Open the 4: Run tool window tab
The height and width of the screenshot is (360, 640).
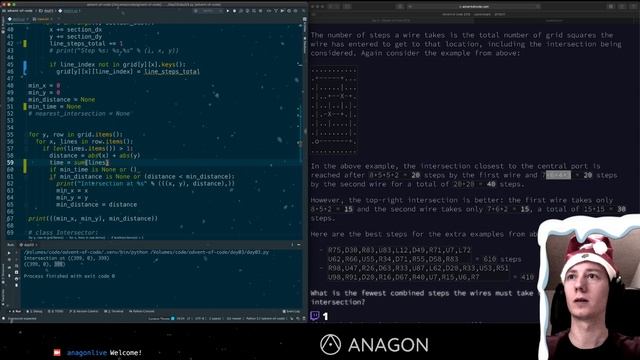pos(16,311)
